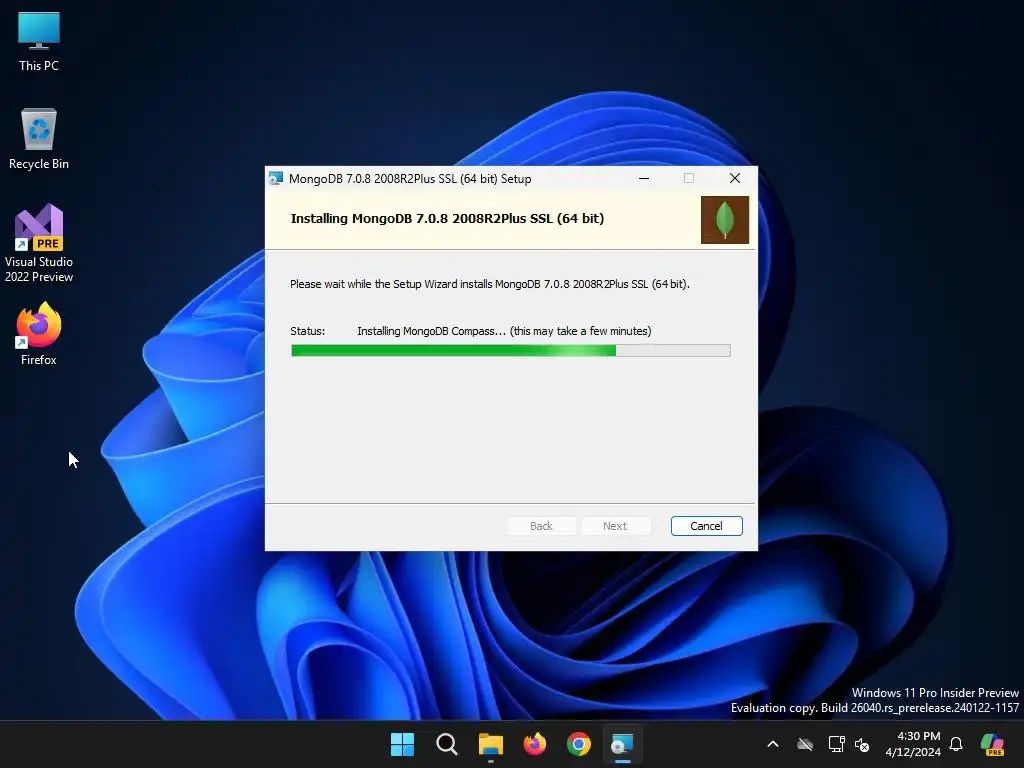Viewport: 1024px width, 768px height.
Task: Click the MongoDB Setup window title text
Action: tap(410, 179)
